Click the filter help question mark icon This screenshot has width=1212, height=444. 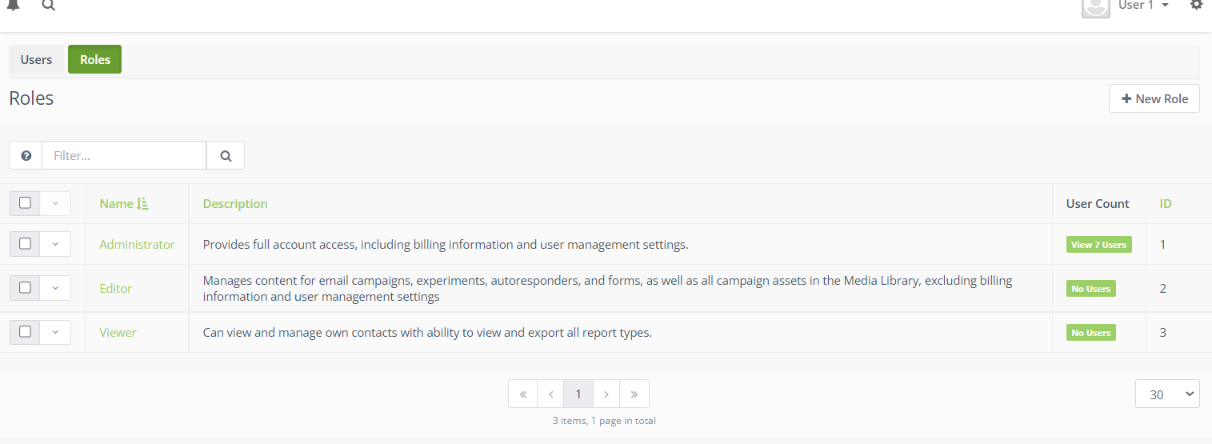[x=26, y=156]
